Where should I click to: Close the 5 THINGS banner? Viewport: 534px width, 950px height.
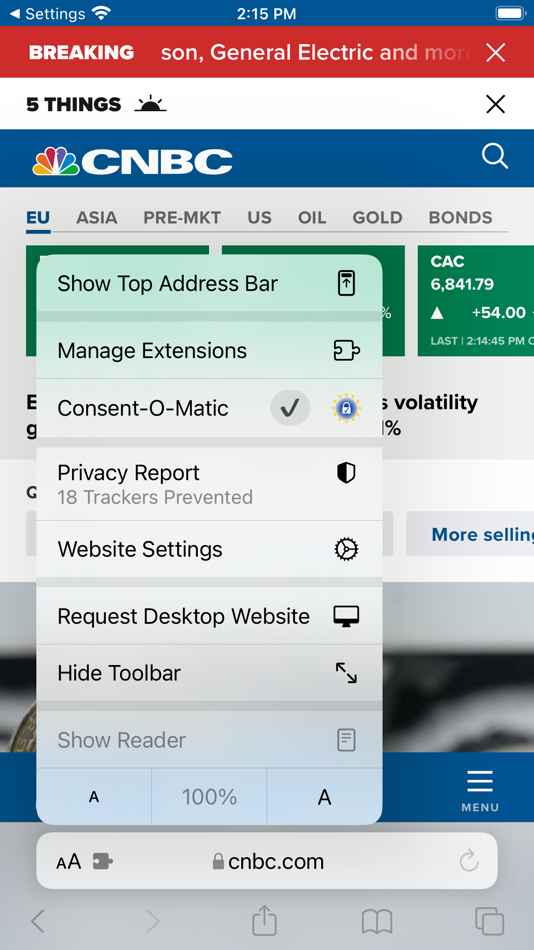coord(495,104)
